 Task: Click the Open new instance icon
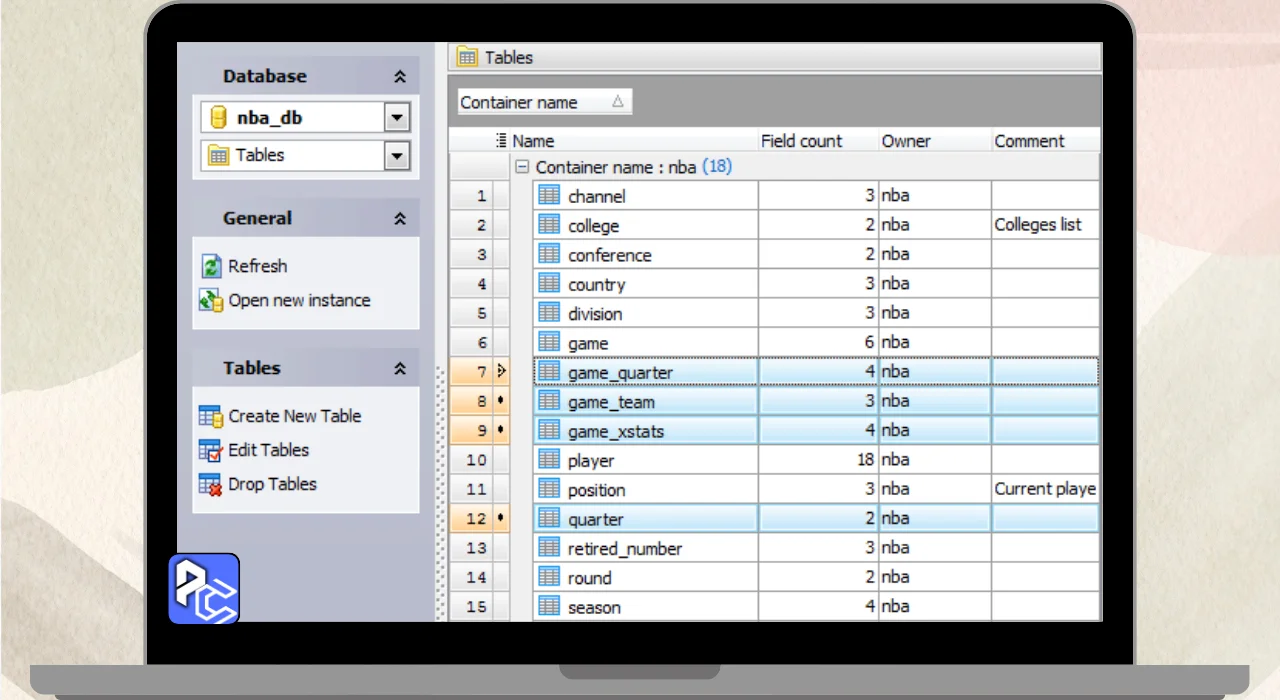(x=211, y=300)
